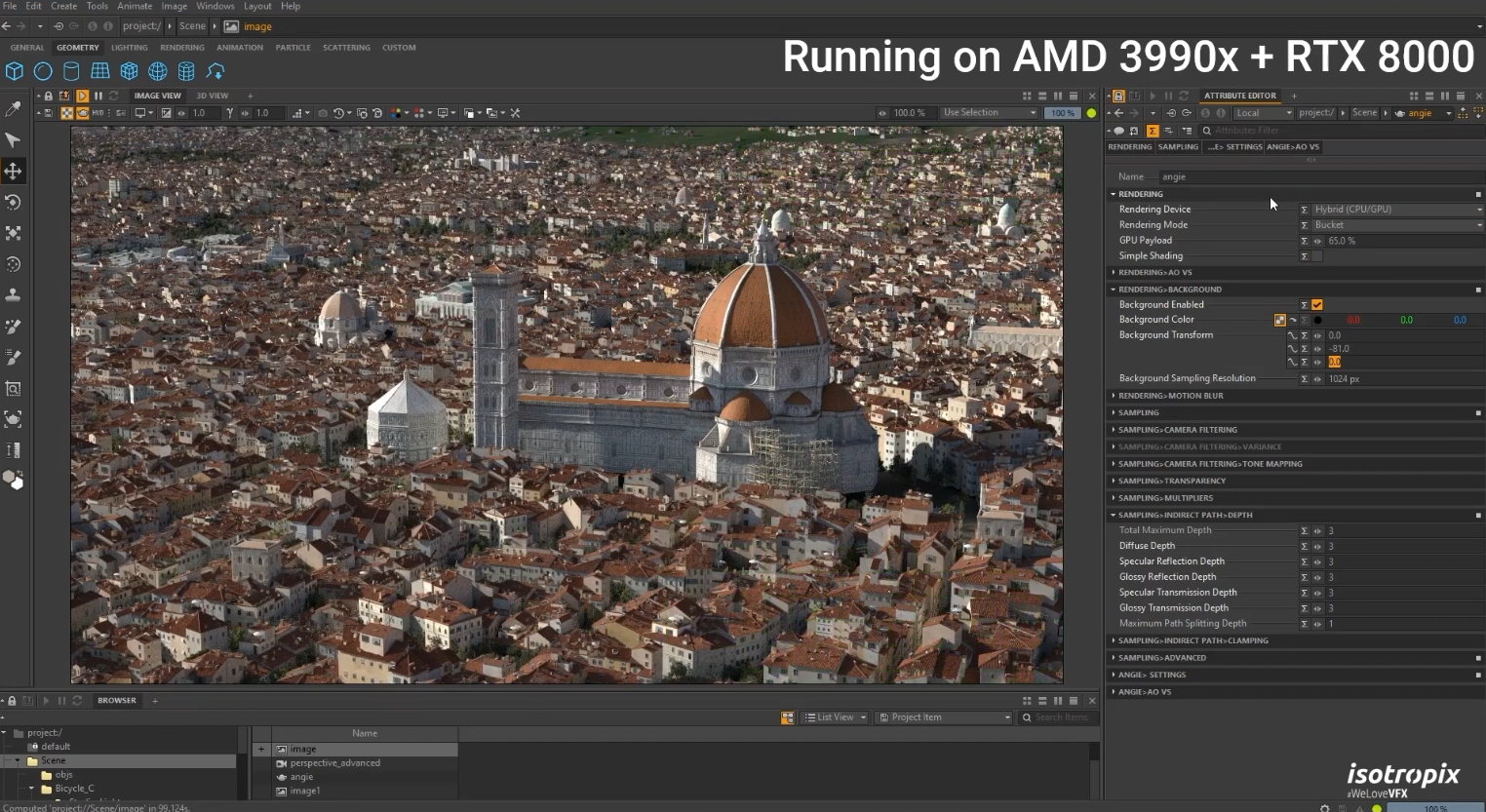Create a sphere primitive from shelf
The image size is (1486, 812).
(43, 71)
